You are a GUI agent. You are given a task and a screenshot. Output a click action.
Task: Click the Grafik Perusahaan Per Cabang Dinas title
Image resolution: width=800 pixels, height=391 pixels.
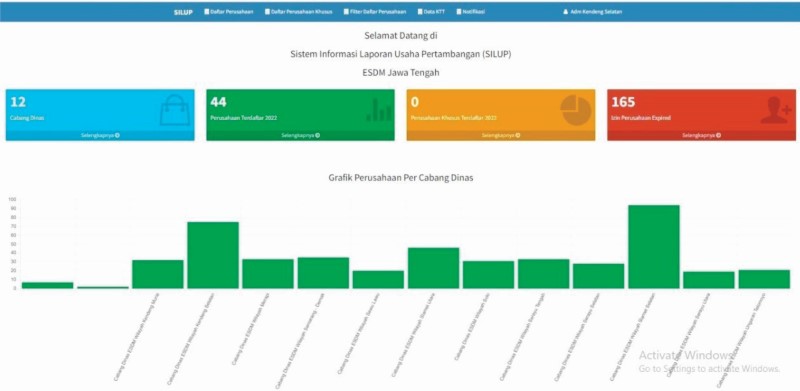401,178
